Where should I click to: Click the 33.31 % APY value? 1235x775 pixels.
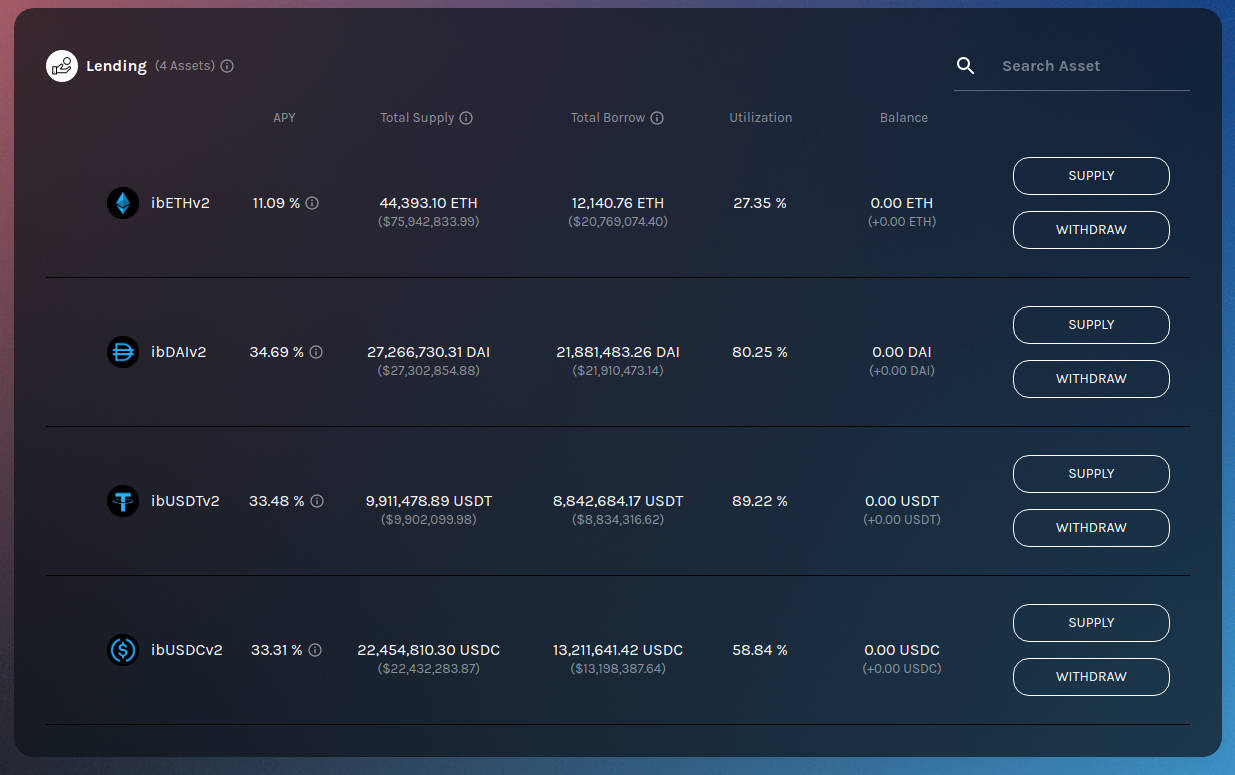(277, 650)
